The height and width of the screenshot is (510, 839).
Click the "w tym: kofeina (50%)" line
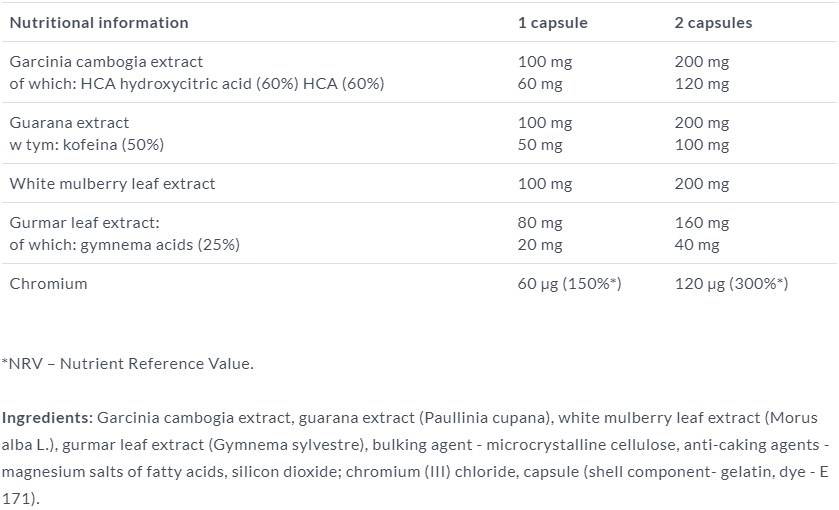coord(86,145)
